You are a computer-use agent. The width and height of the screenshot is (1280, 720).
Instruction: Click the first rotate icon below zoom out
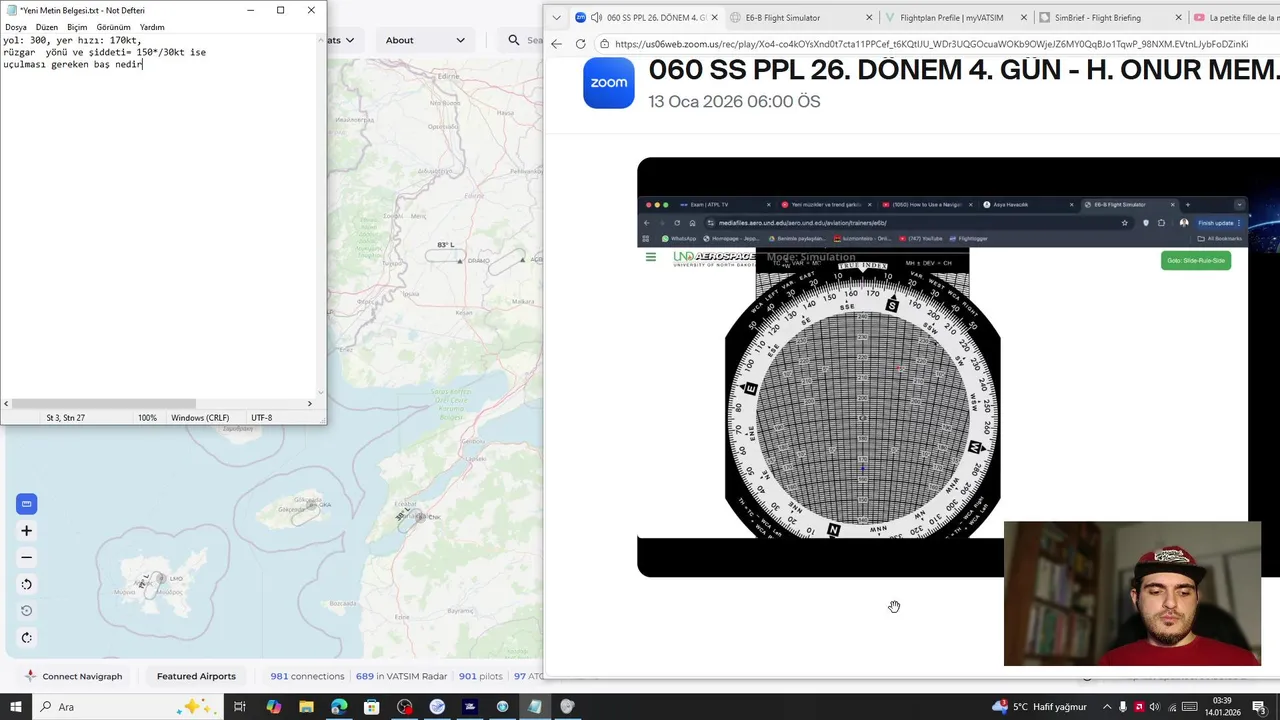(x=27, y=584)
